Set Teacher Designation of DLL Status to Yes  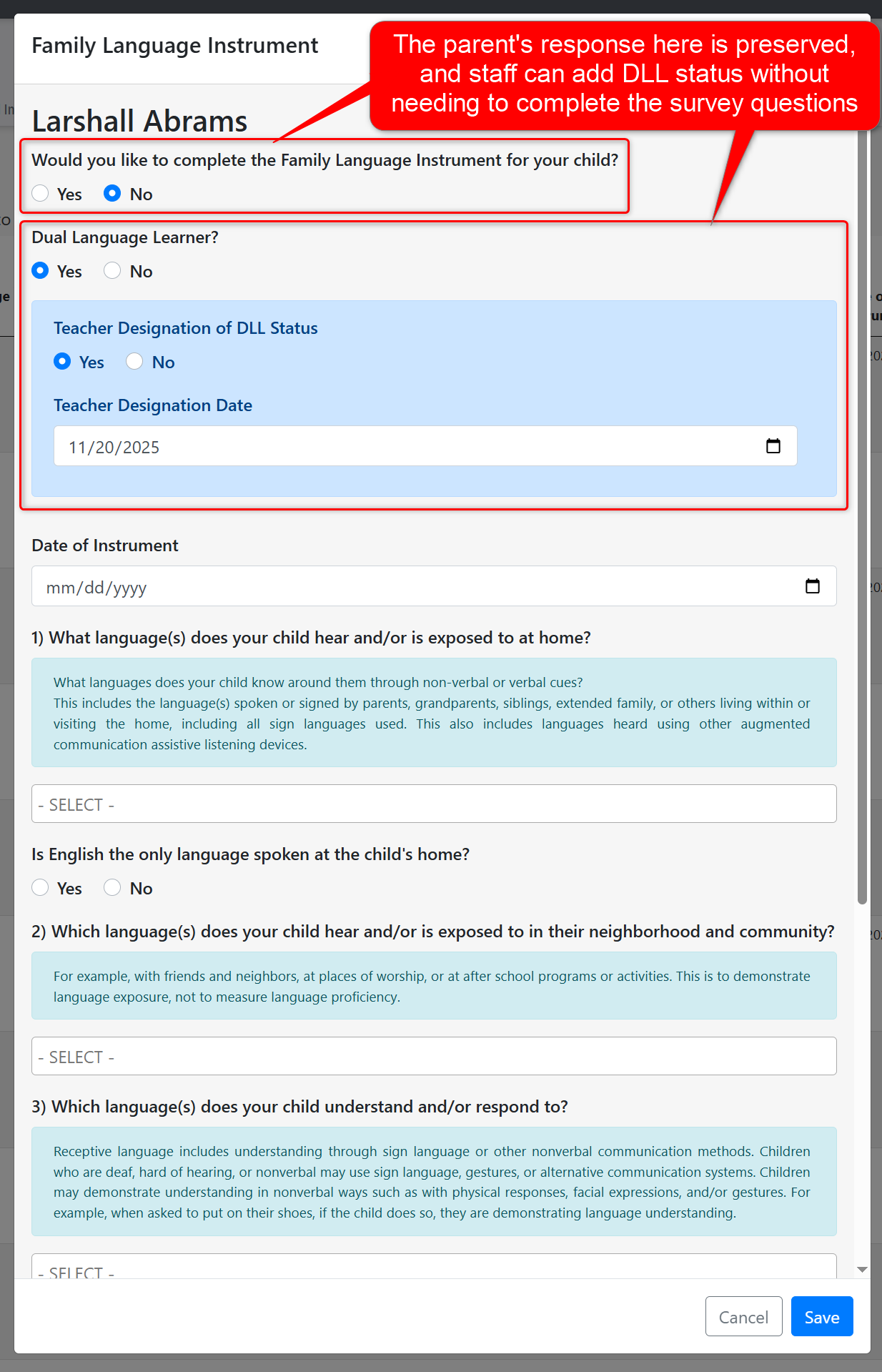pos(62,362)
